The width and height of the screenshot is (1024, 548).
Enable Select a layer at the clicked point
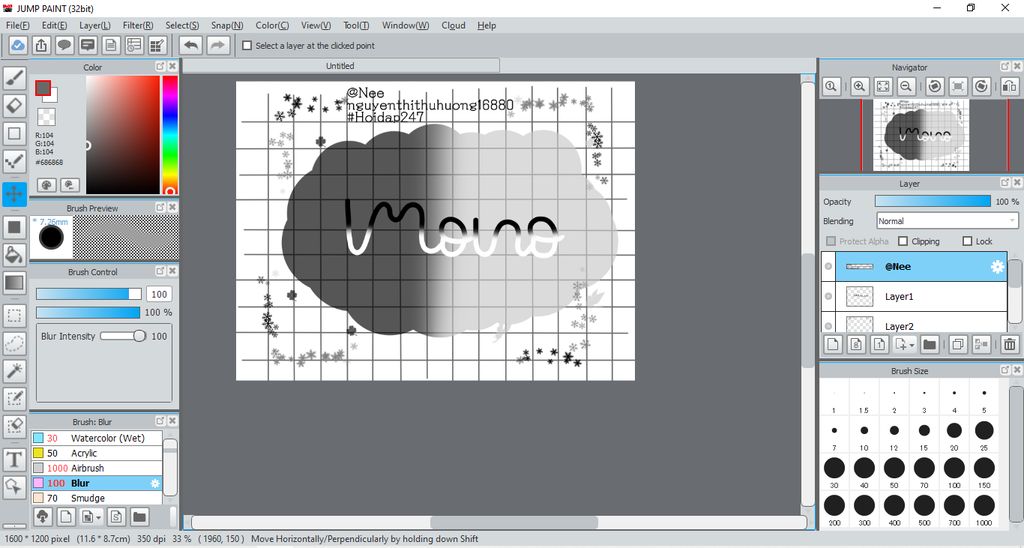point(247,46)
